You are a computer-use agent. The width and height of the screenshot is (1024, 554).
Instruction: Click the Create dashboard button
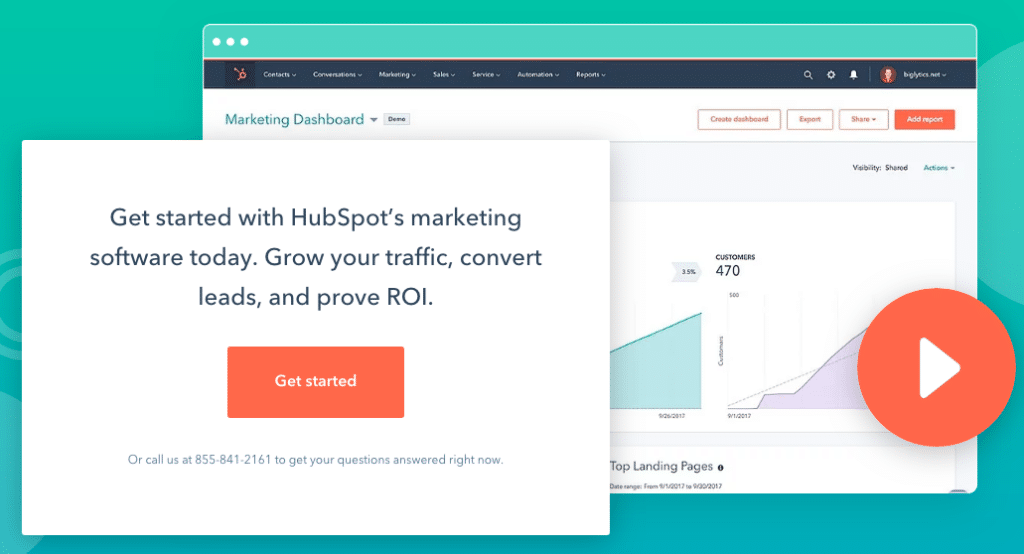(739, 120)
